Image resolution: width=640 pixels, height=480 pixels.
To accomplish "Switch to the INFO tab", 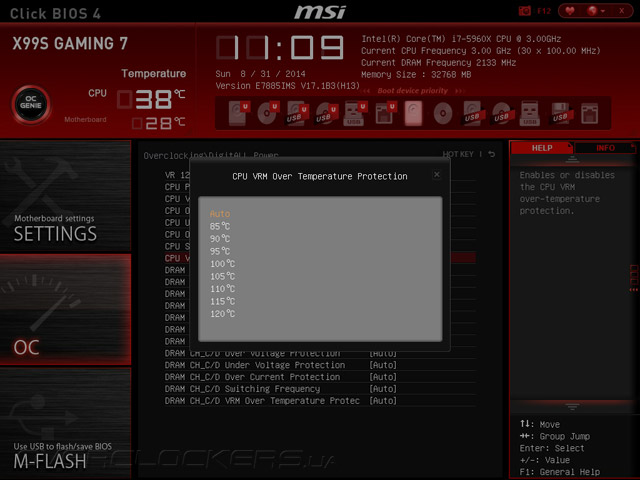I will [x=605, y=148].
